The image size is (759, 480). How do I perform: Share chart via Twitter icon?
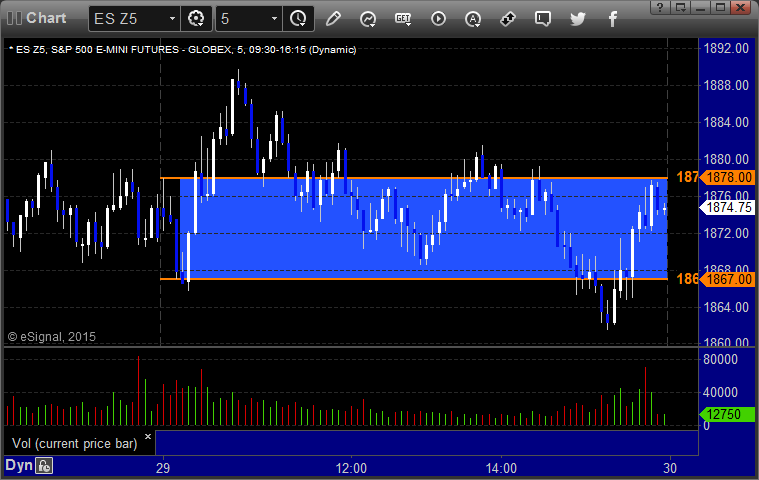[x=577, y=19]
